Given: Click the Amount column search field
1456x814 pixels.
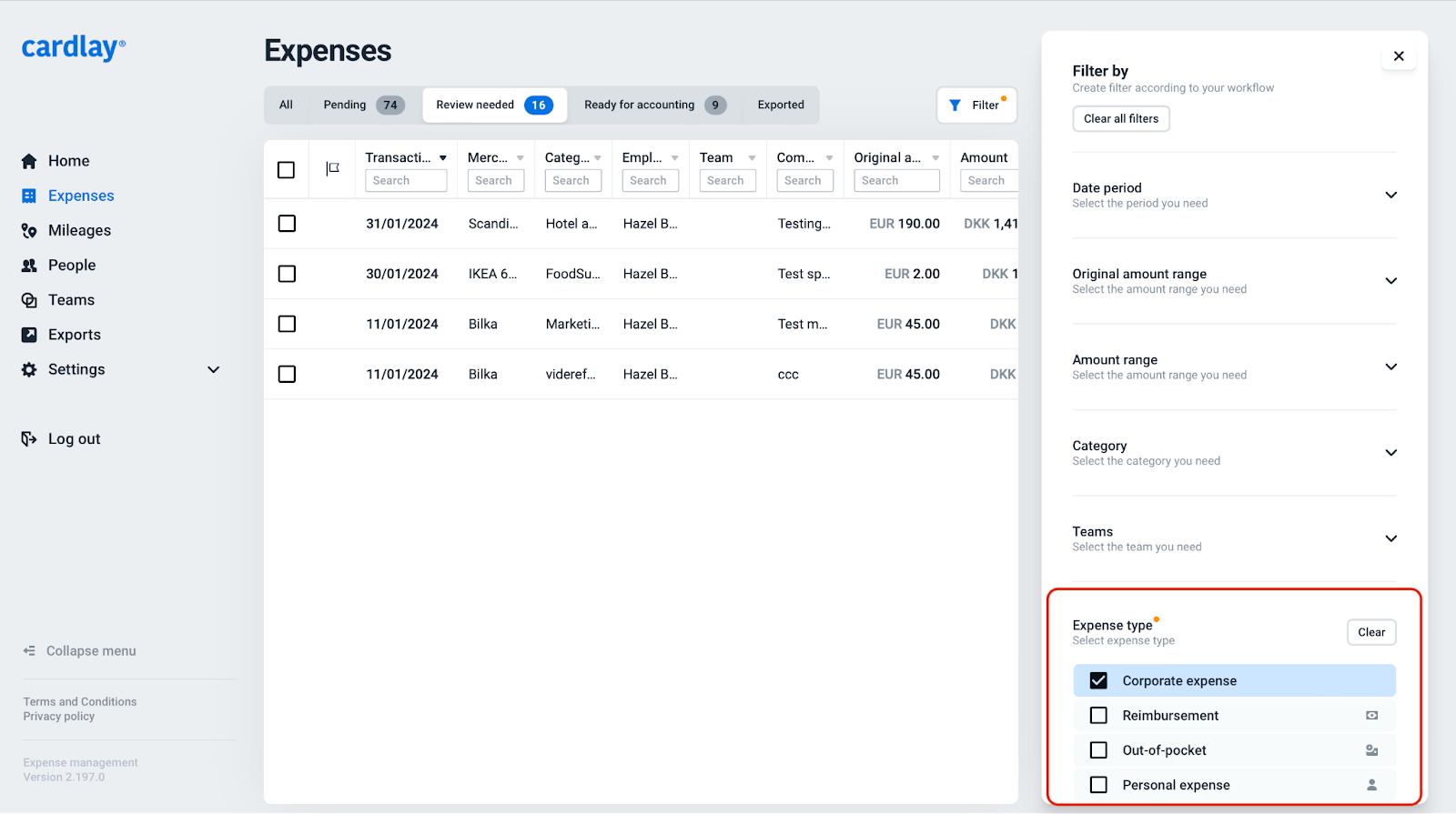Looking at the screenshot, I should [x=989, y=181].
